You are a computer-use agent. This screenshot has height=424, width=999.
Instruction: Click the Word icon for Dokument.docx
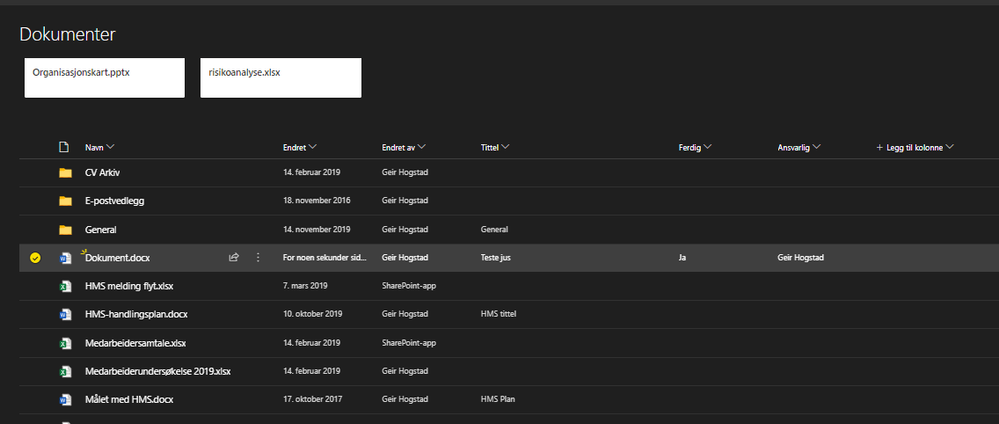(x=65, y=258)
